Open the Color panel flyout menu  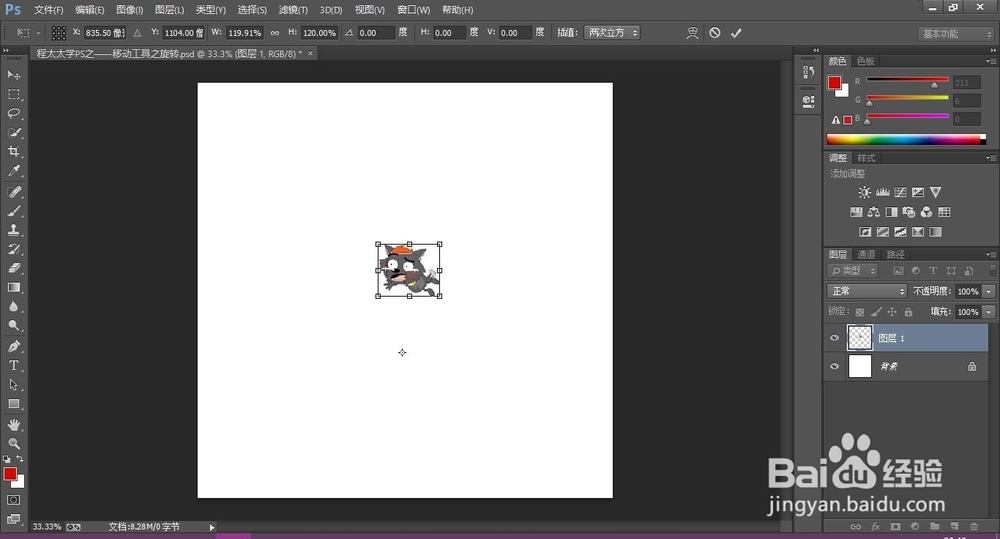click(x=990, y=61)
